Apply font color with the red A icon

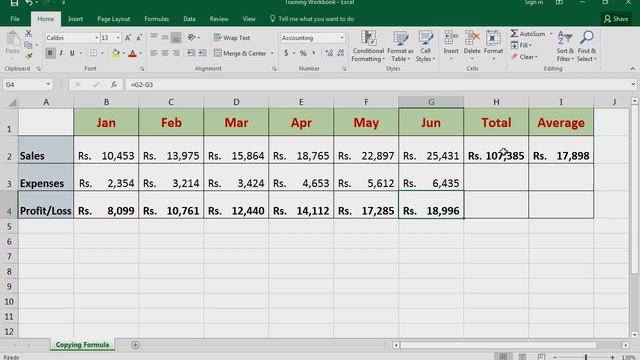point(133,53)
